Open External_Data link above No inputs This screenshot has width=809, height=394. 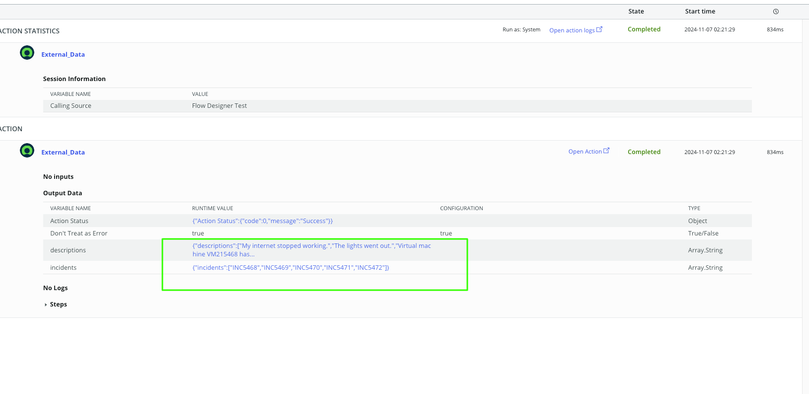point(63,152)
